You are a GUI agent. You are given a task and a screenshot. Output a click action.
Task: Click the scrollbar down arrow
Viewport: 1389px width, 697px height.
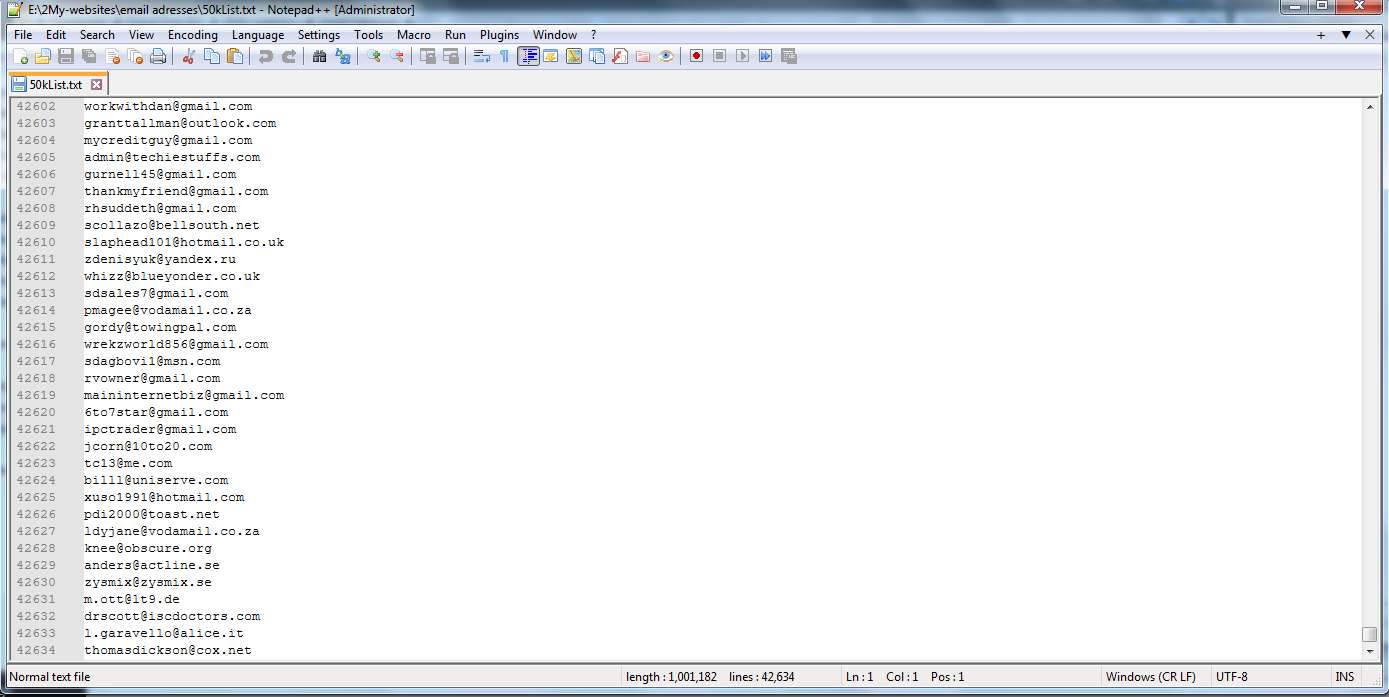(x=1370, y=651)
